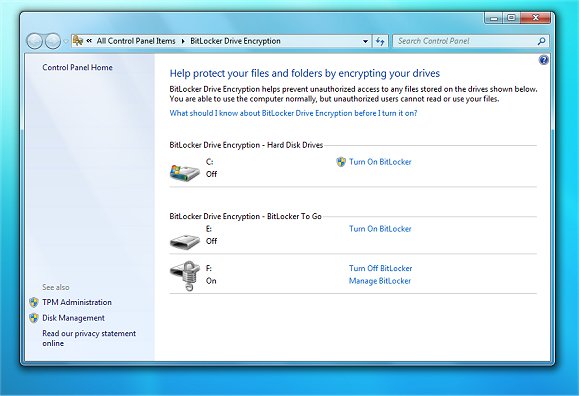579x396 pixels.
Task: Open the 'What should I know about BitLocker' link
Action: pyautogui.click(x=293, y=113)
